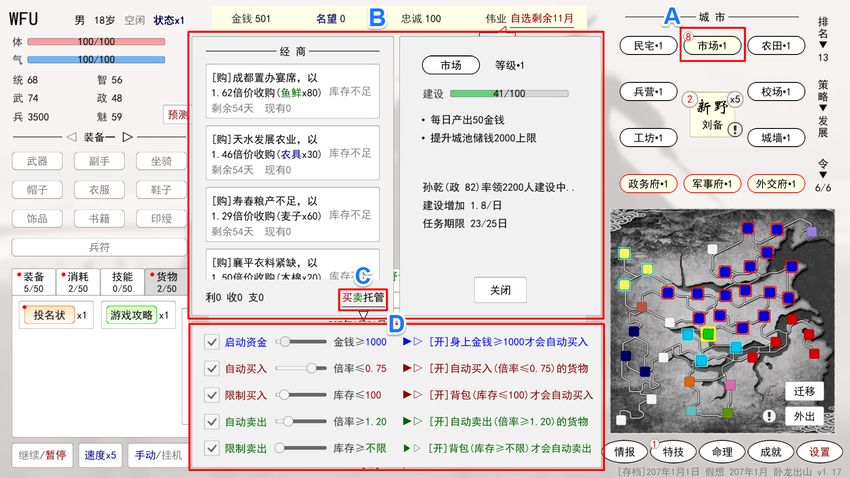Viewport: 850px width, 478px height.
Task: Toggle the 自动买入 checkbox
Action: click(x=211, y=368)
